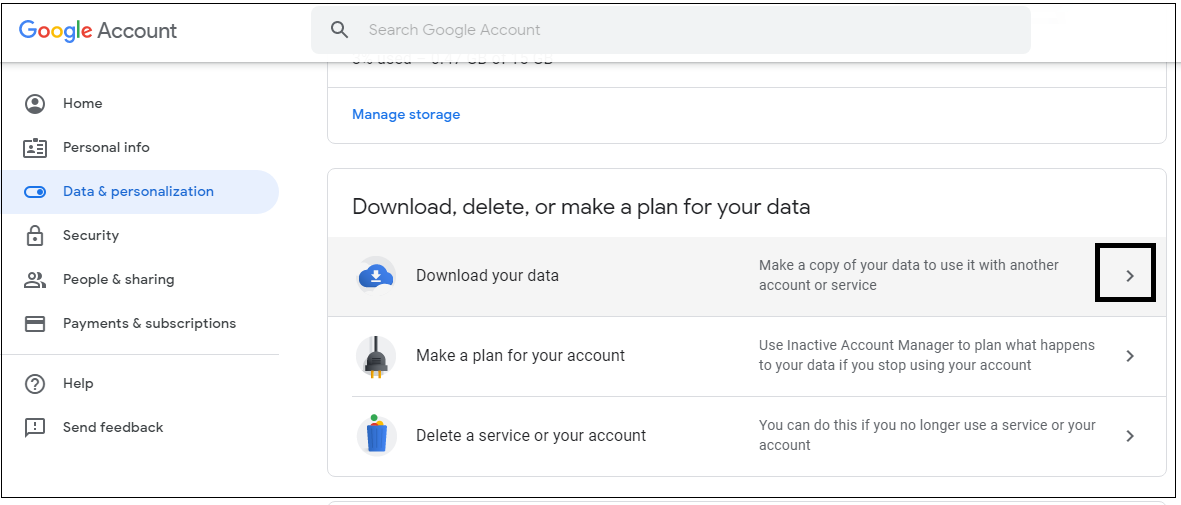Click the Payments & subscriptions card icon
1181x505 pixels.
(x=35, y=324)
